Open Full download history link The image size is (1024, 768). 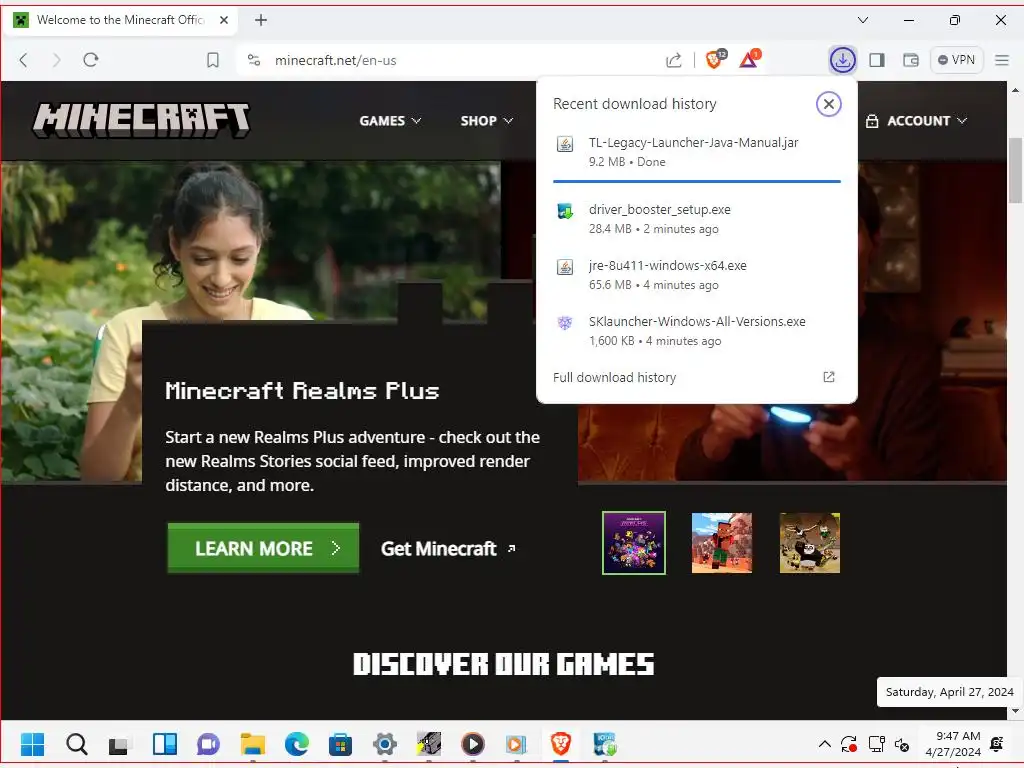[615, 377]
